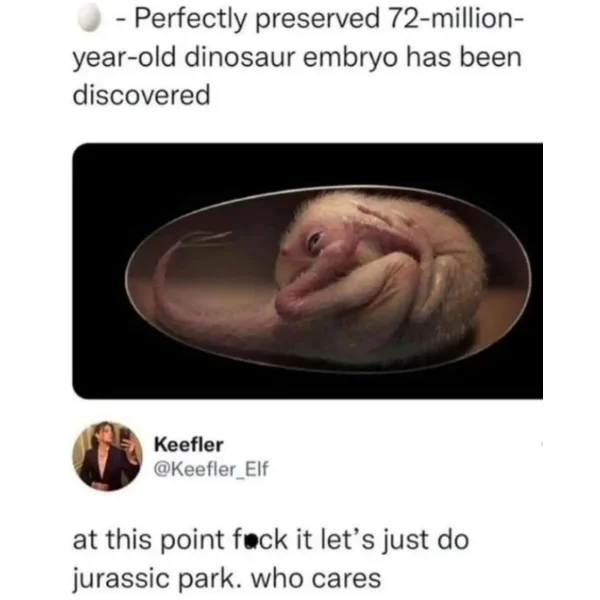Open the dinosaur embryo image
The image size is (600, 600).
(307, 271)
